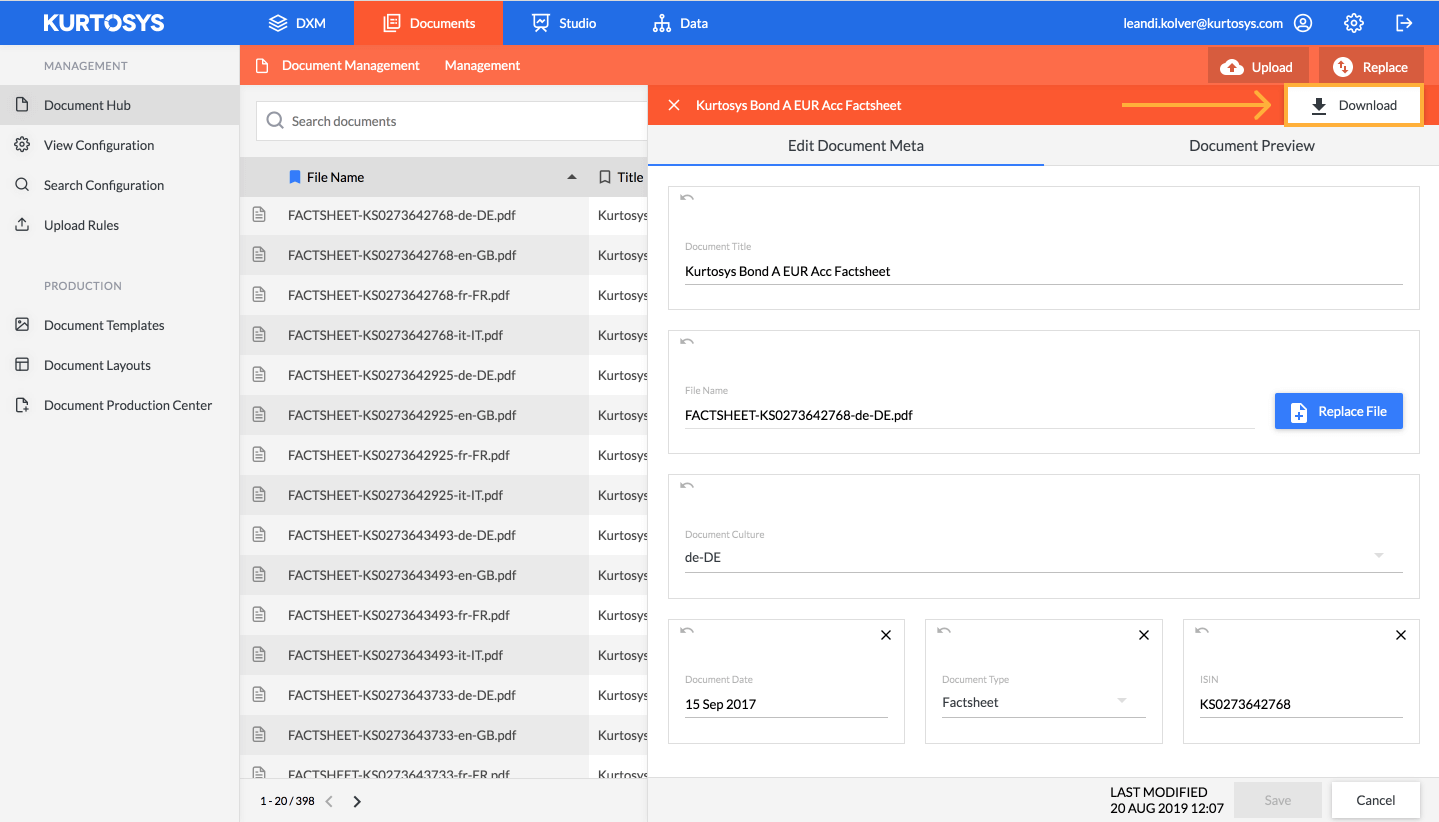Undo changes to Document Culture
This screenshot has height=822, width=1439.
(687, 486)
